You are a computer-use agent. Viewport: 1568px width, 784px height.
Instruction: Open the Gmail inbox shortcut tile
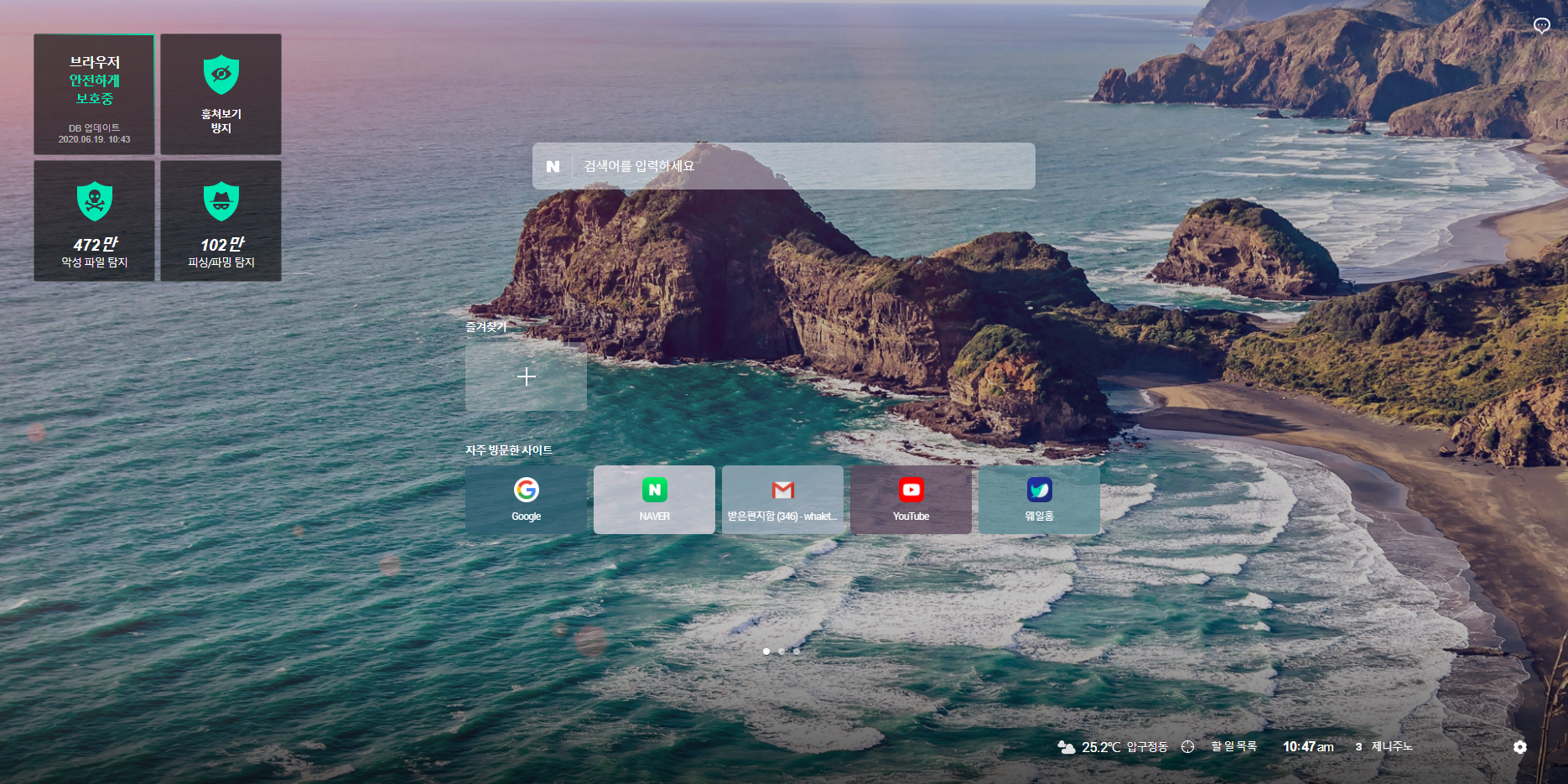tap(782, 500)
